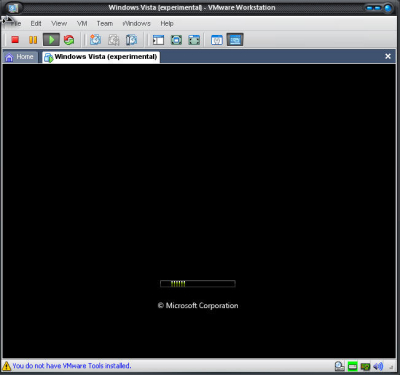Click the Revert to snapshot icon
Screen dimensions: 400x375
[x=113, y=40]
